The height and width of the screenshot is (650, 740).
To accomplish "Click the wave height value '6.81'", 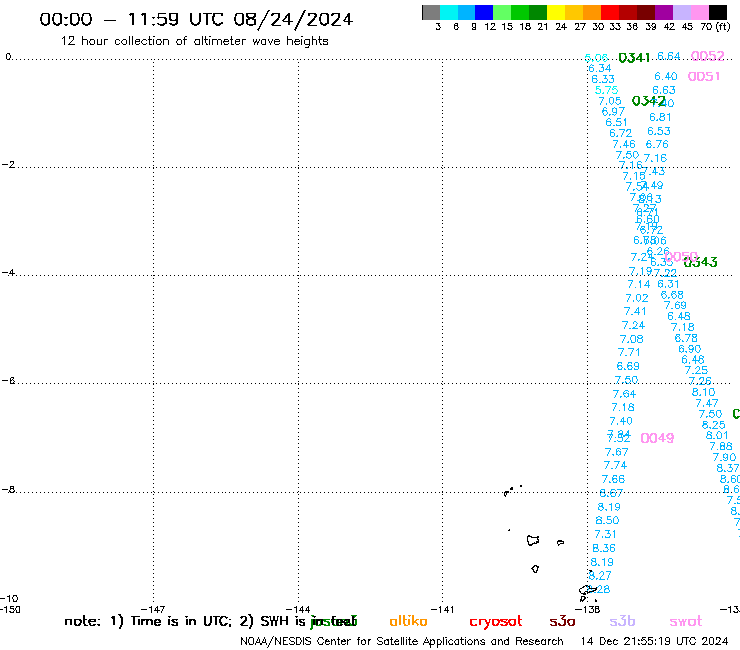I will coord(660,117).
